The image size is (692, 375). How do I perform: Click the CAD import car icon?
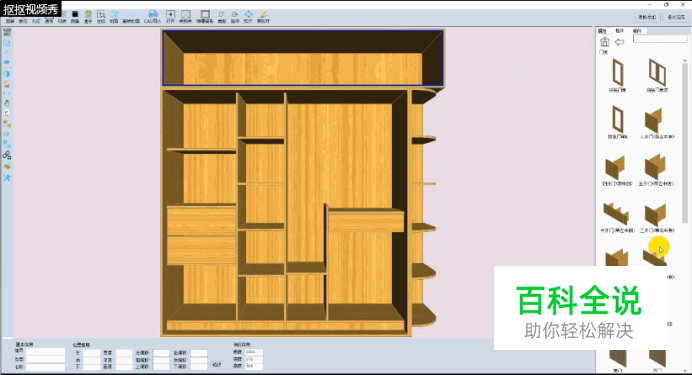[x=153, y=15]
